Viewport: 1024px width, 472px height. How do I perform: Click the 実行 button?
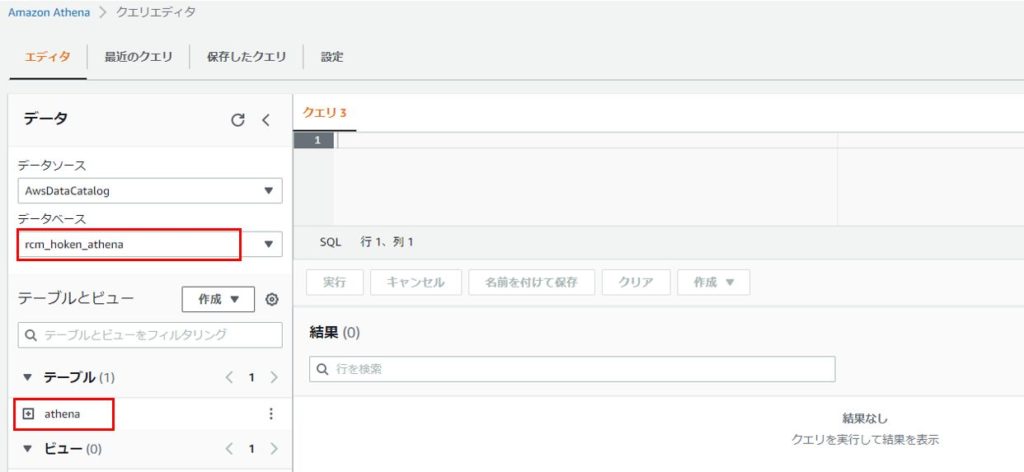334,282
